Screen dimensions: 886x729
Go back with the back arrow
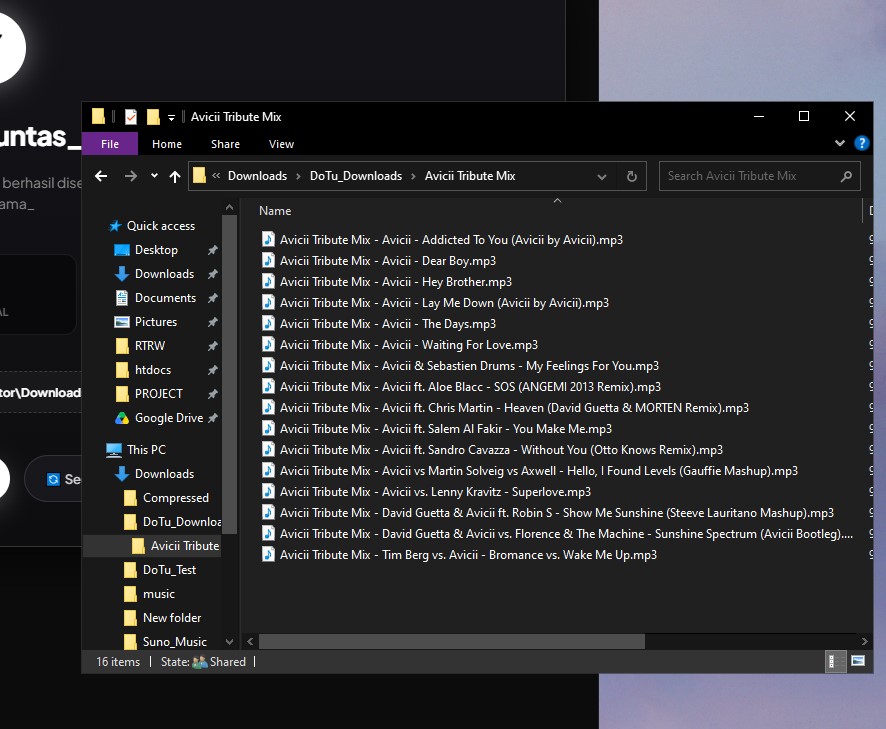tap(101, 176)
